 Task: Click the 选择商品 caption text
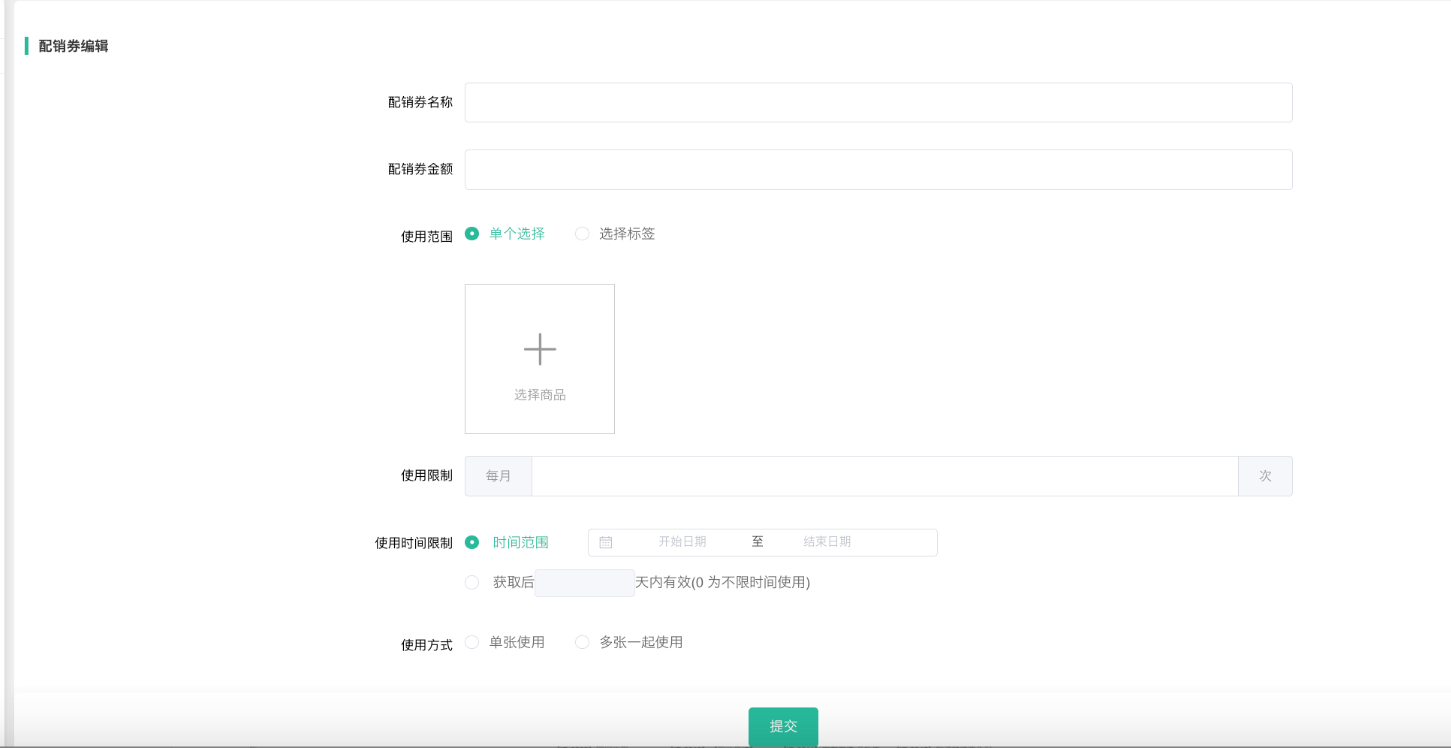539,395
